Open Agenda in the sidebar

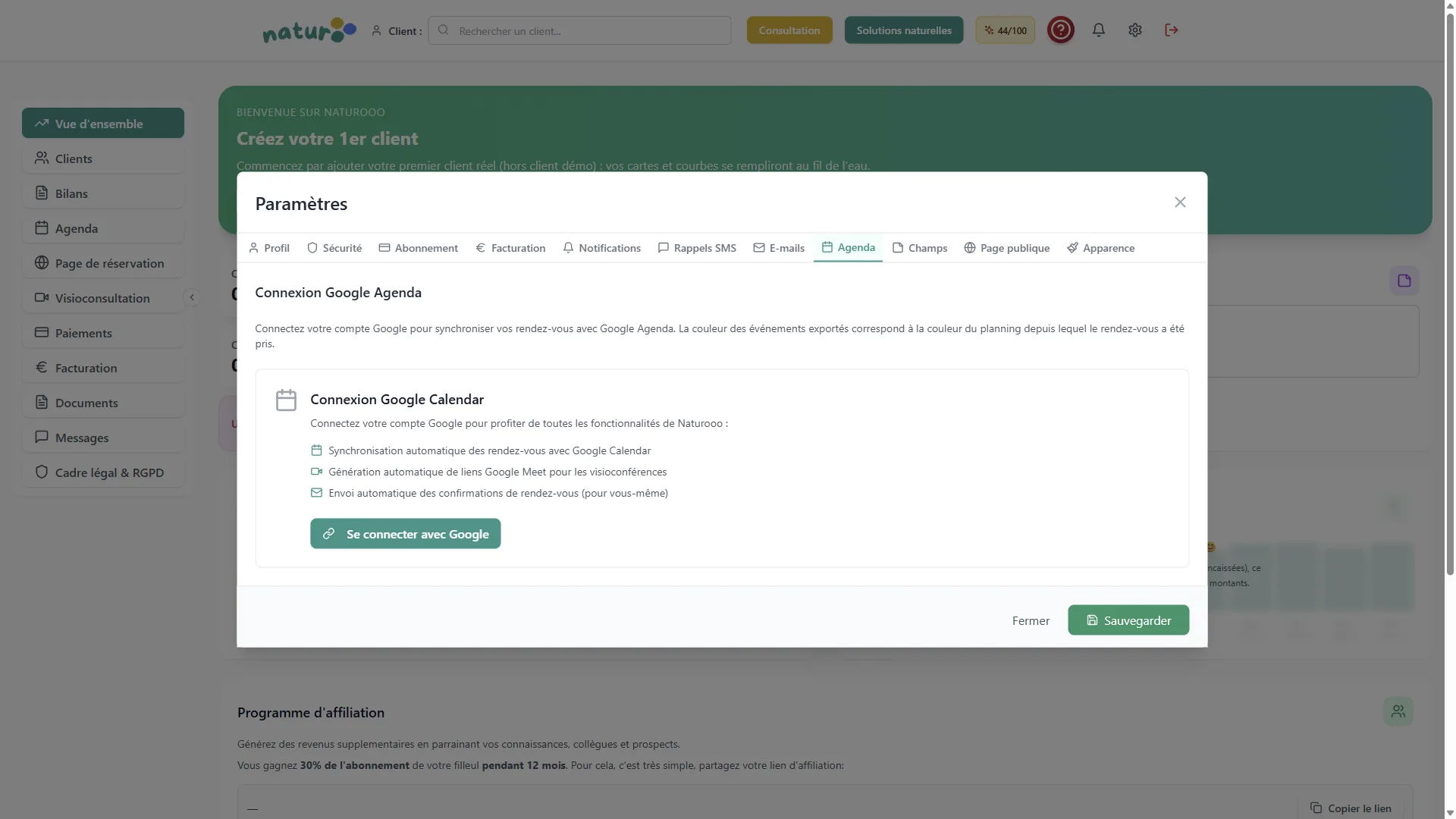[103, 227]
